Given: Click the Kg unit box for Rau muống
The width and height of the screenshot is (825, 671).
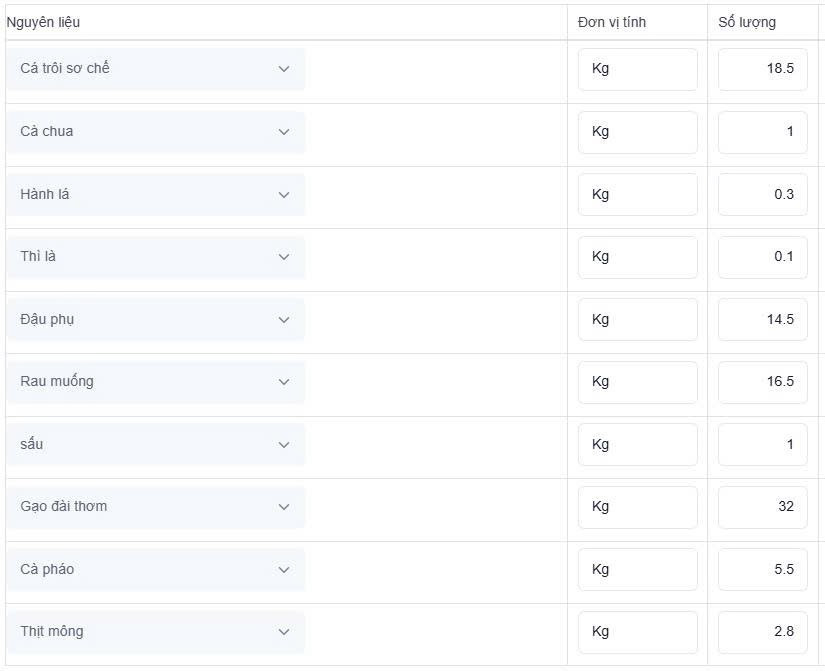Looking at the screenshot, I should pos(638,382).
